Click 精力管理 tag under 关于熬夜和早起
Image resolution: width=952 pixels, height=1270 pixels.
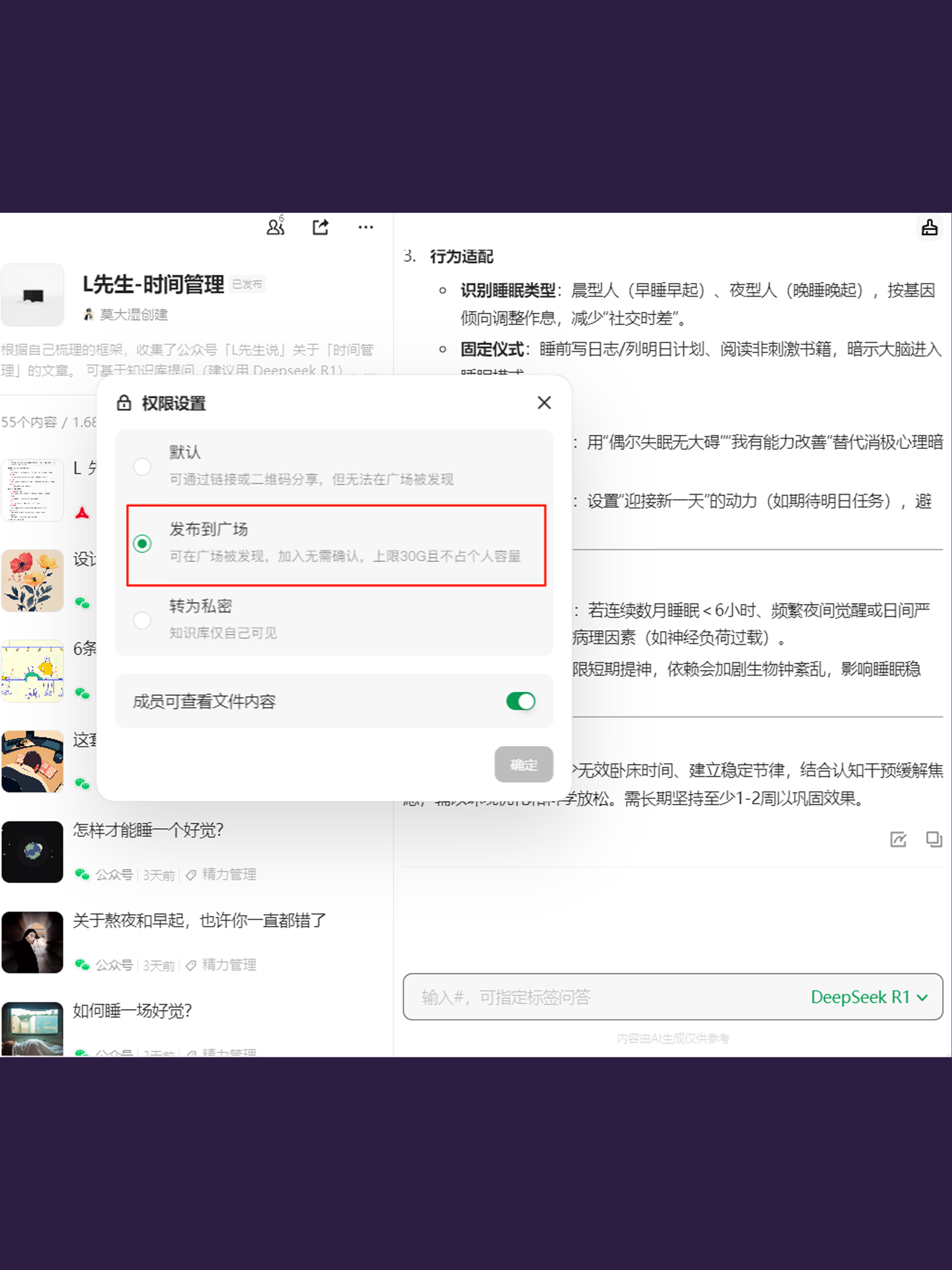[x=221, y=965]
